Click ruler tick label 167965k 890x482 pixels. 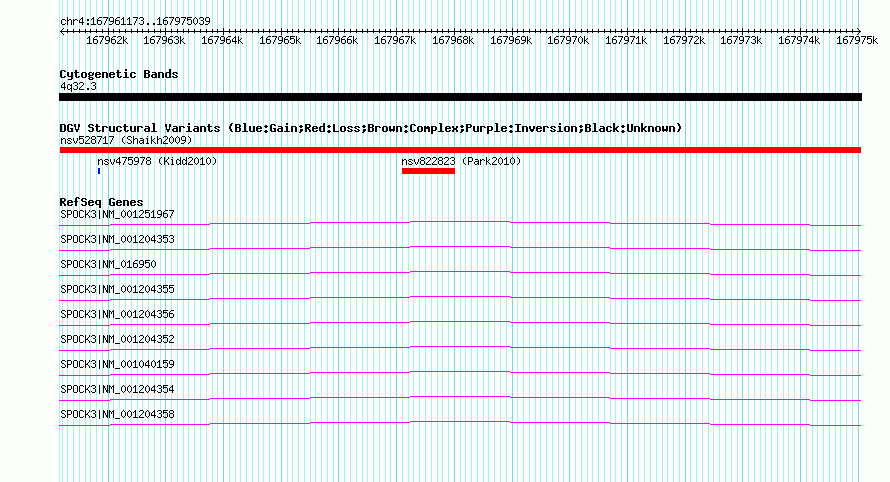tap(280, 40)
